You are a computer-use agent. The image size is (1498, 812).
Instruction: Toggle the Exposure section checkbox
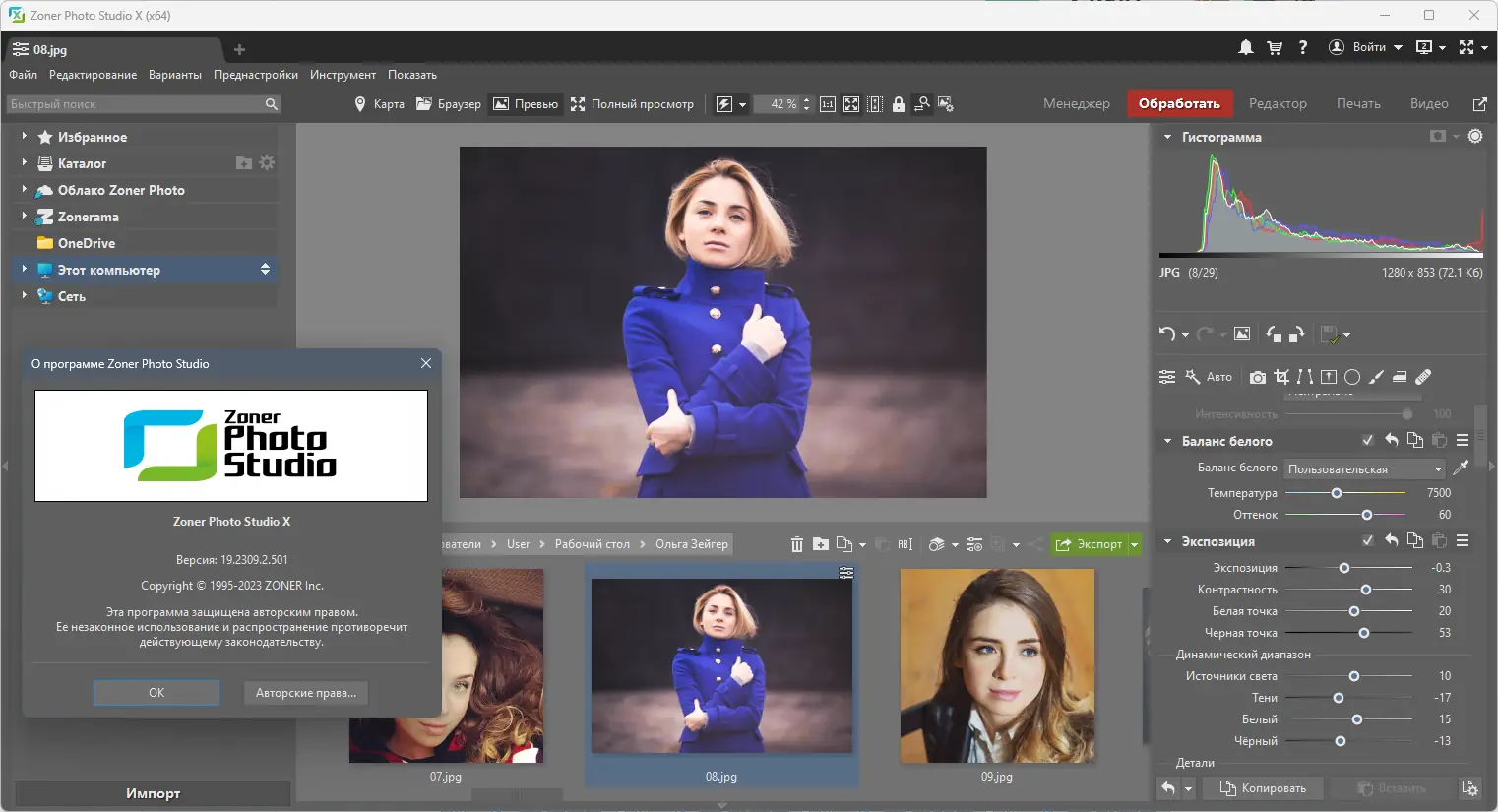coord(1367,541)
